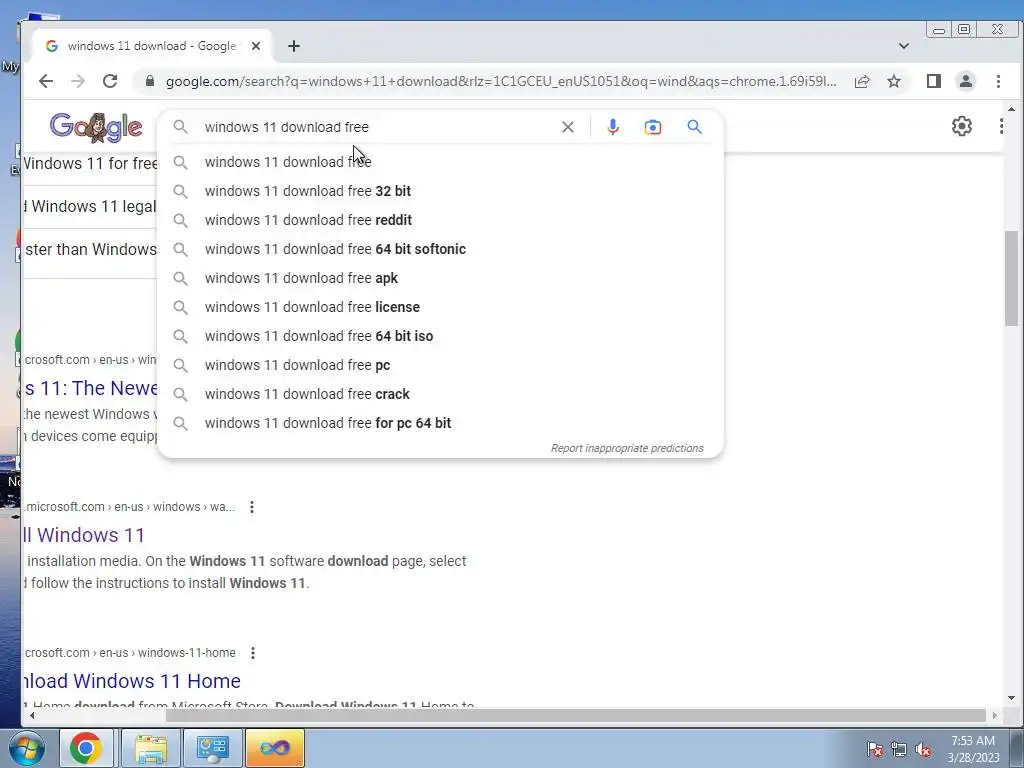The image size is (1024, 768).
Task: Open options for microsoft.com windows result
Action: 252,507
